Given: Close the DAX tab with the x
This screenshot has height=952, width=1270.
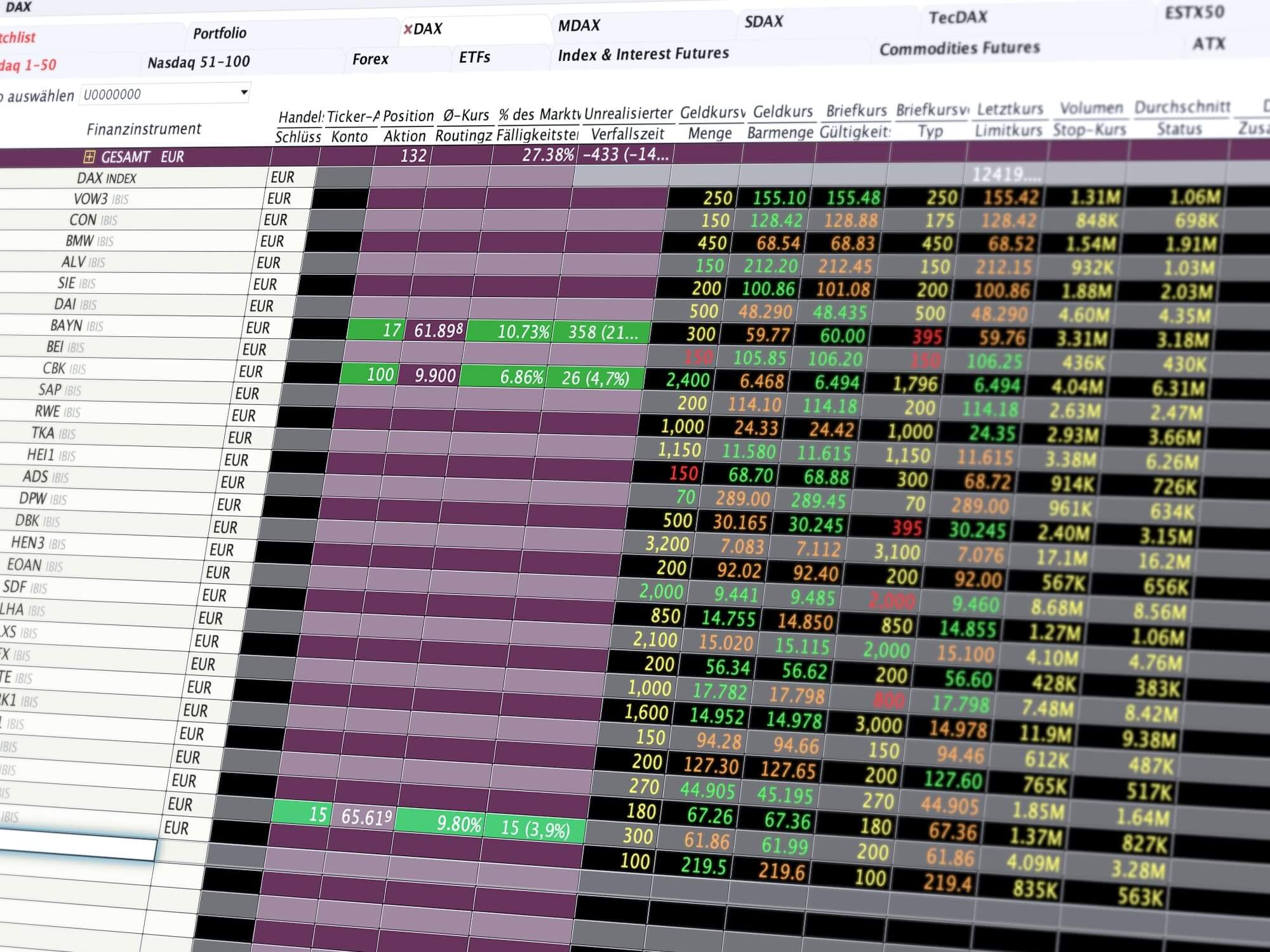Looking at the screenshot, I should (408, 29).
